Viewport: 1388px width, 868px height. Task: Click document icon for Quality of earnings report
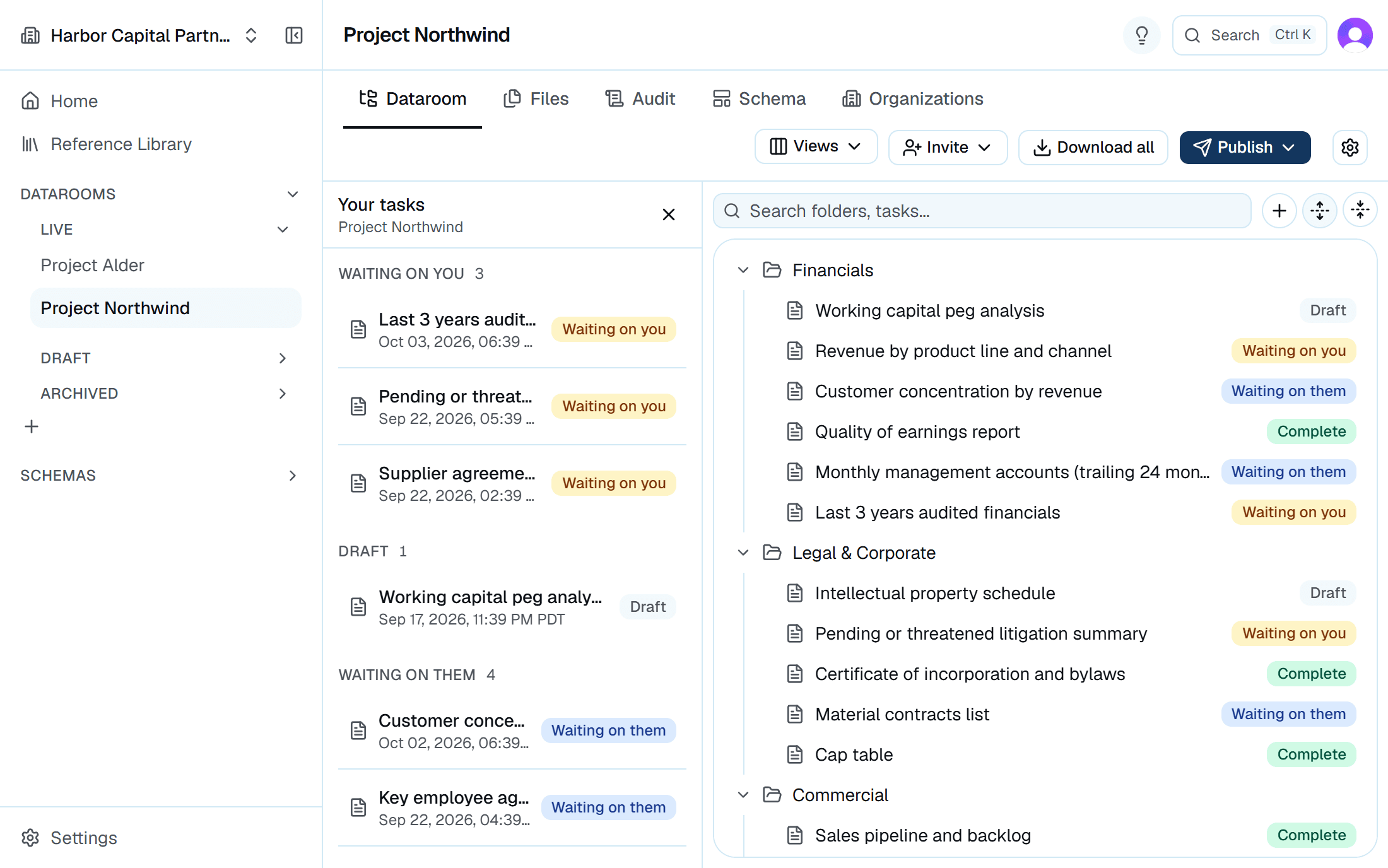tap(795, 431)
